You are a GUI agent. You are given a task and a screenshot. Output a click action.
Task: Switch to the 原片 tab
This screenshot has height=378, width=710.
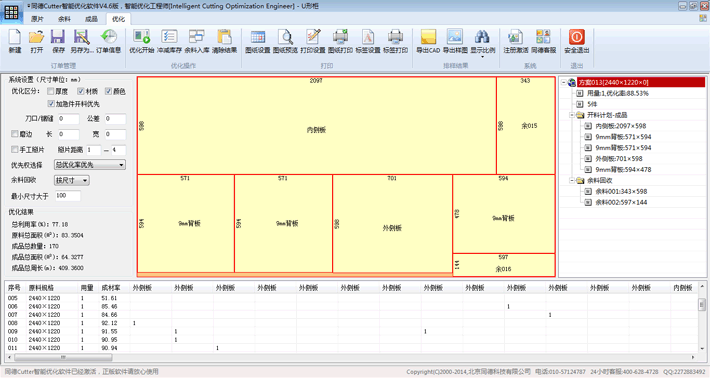pyautogui.click(x=37, y=19)
